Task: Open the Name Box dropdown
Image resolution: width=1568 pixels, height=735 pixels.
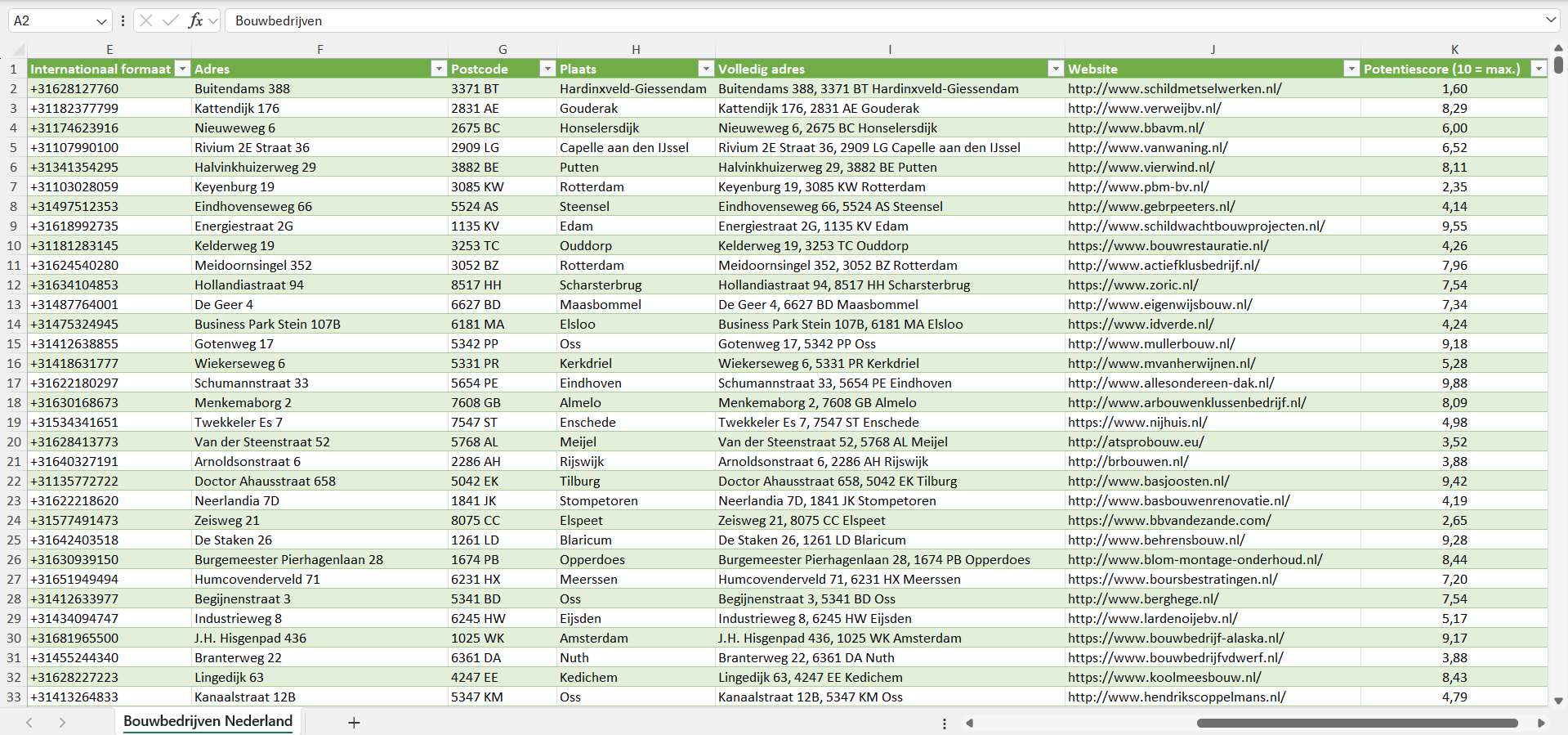Action: [x=101, y=21]
